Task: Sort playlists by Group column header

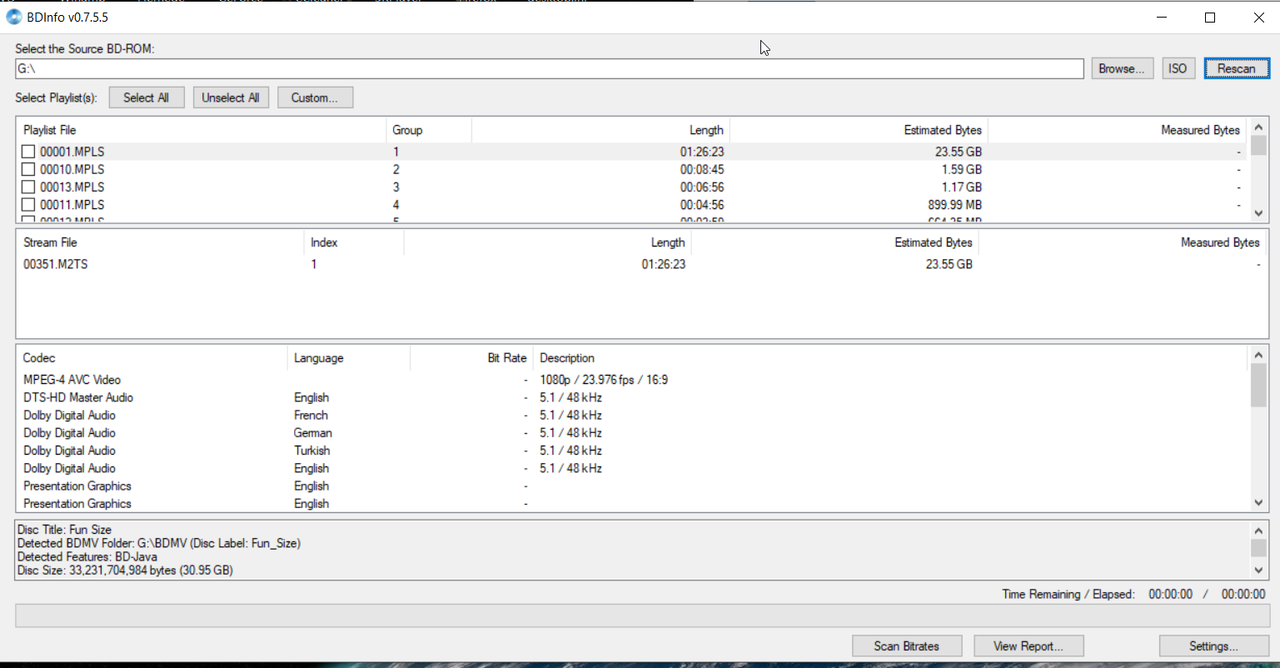Action: click(x=428, y=130)
